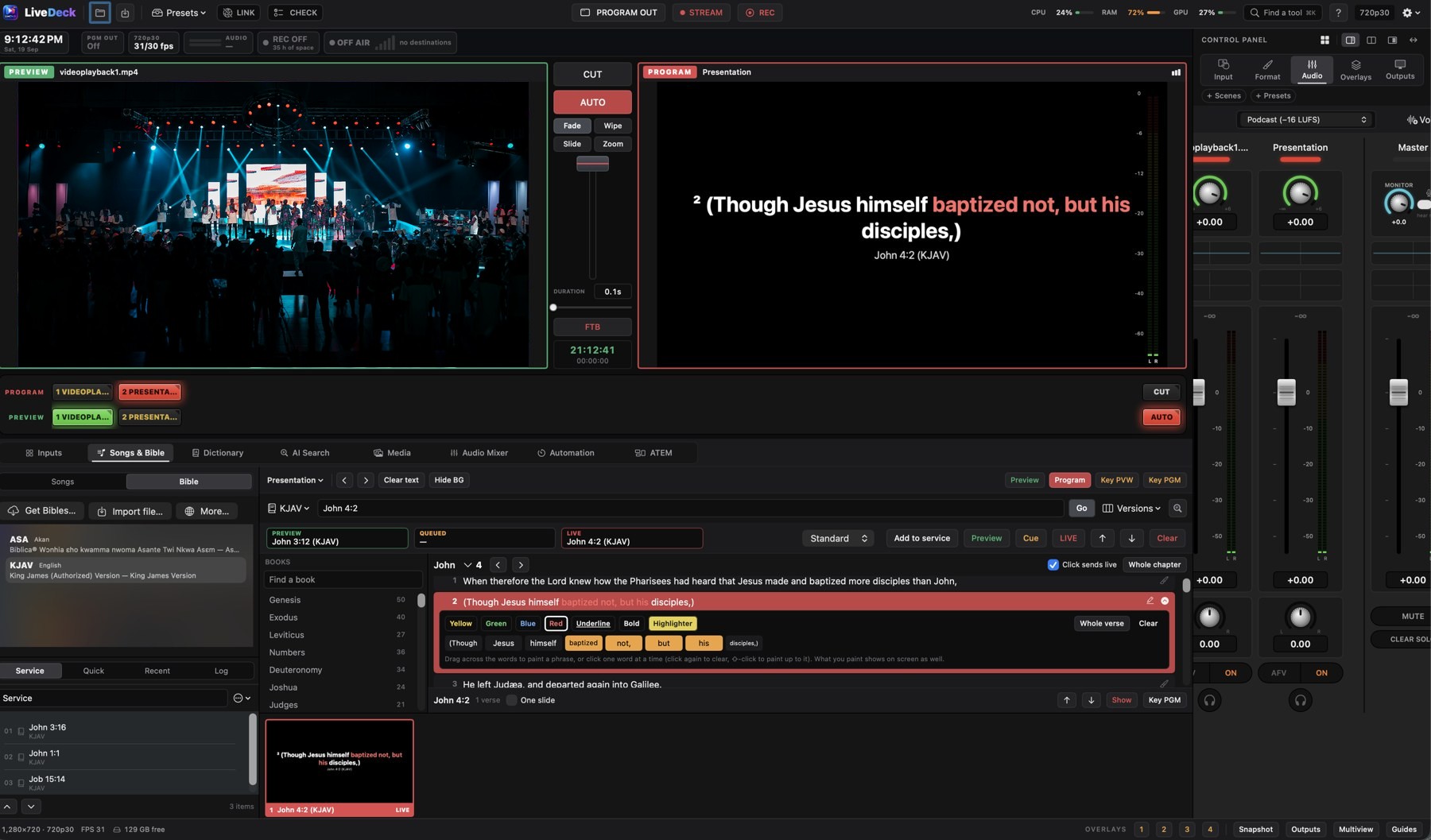The image size is (1431, 840).
Task: Toggle the master MUTE button
Action: pos(1411,617)
